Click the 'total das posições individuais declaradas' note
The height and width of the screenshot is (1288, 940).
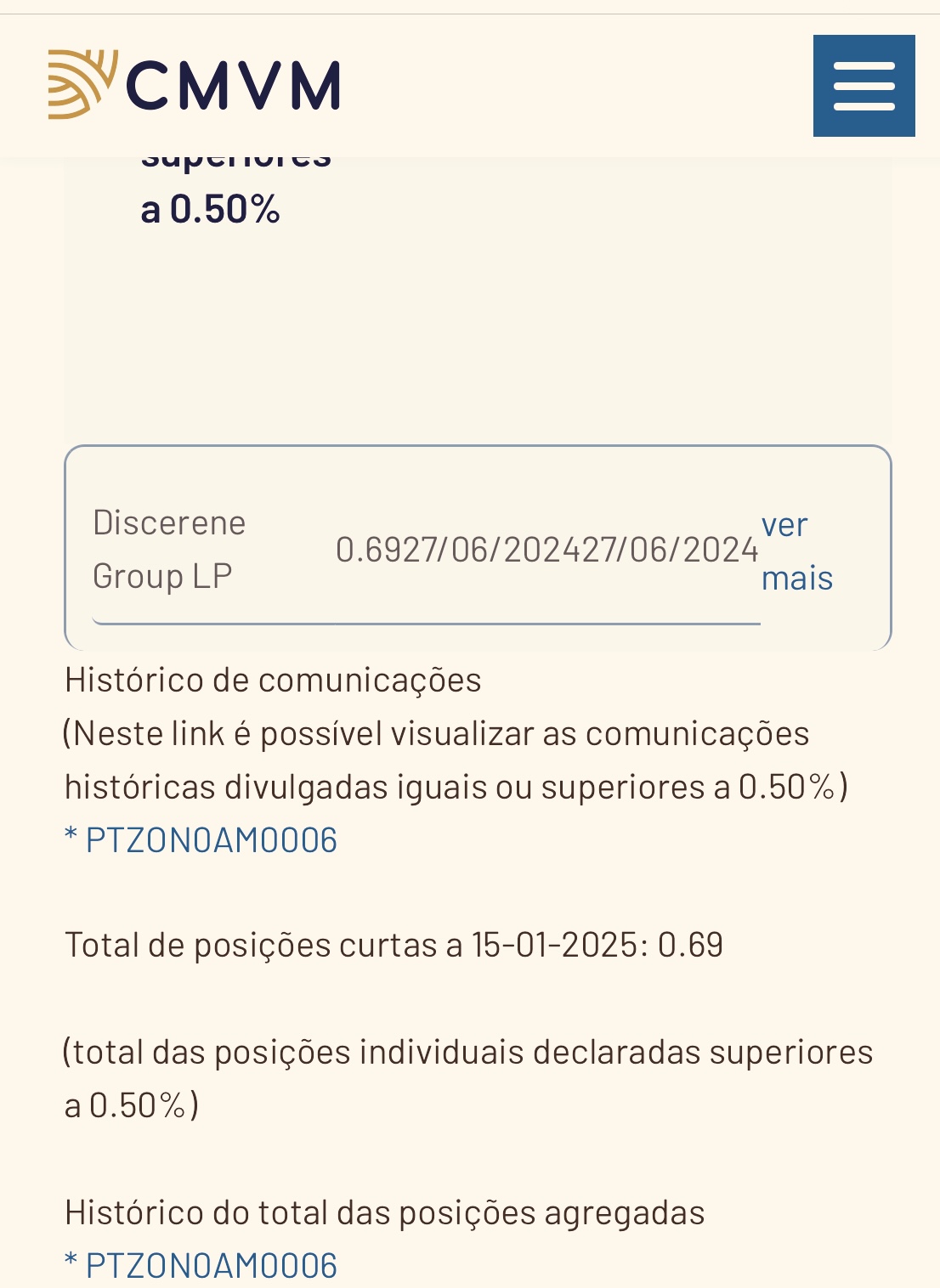click(x=468, y=1053)
